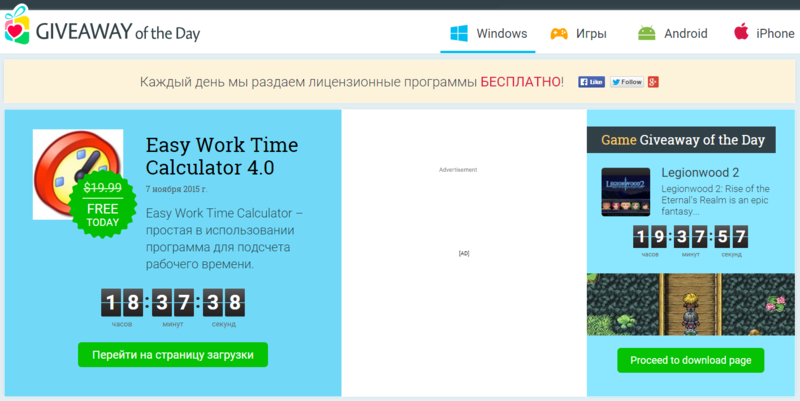Click the Windows logo icon in navigation
Screen dimensions: 800x401
coord(459,34)
